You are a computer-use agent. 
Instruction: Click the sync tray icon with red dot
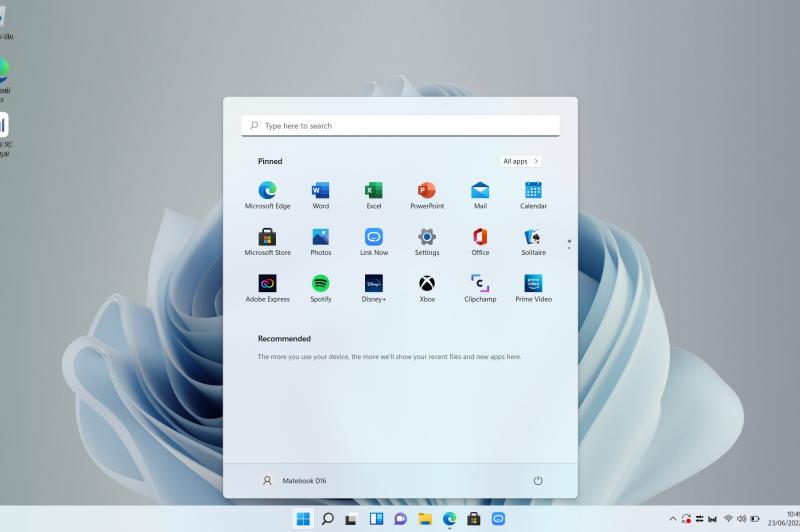pyautogui.click(x=687, y=519)
